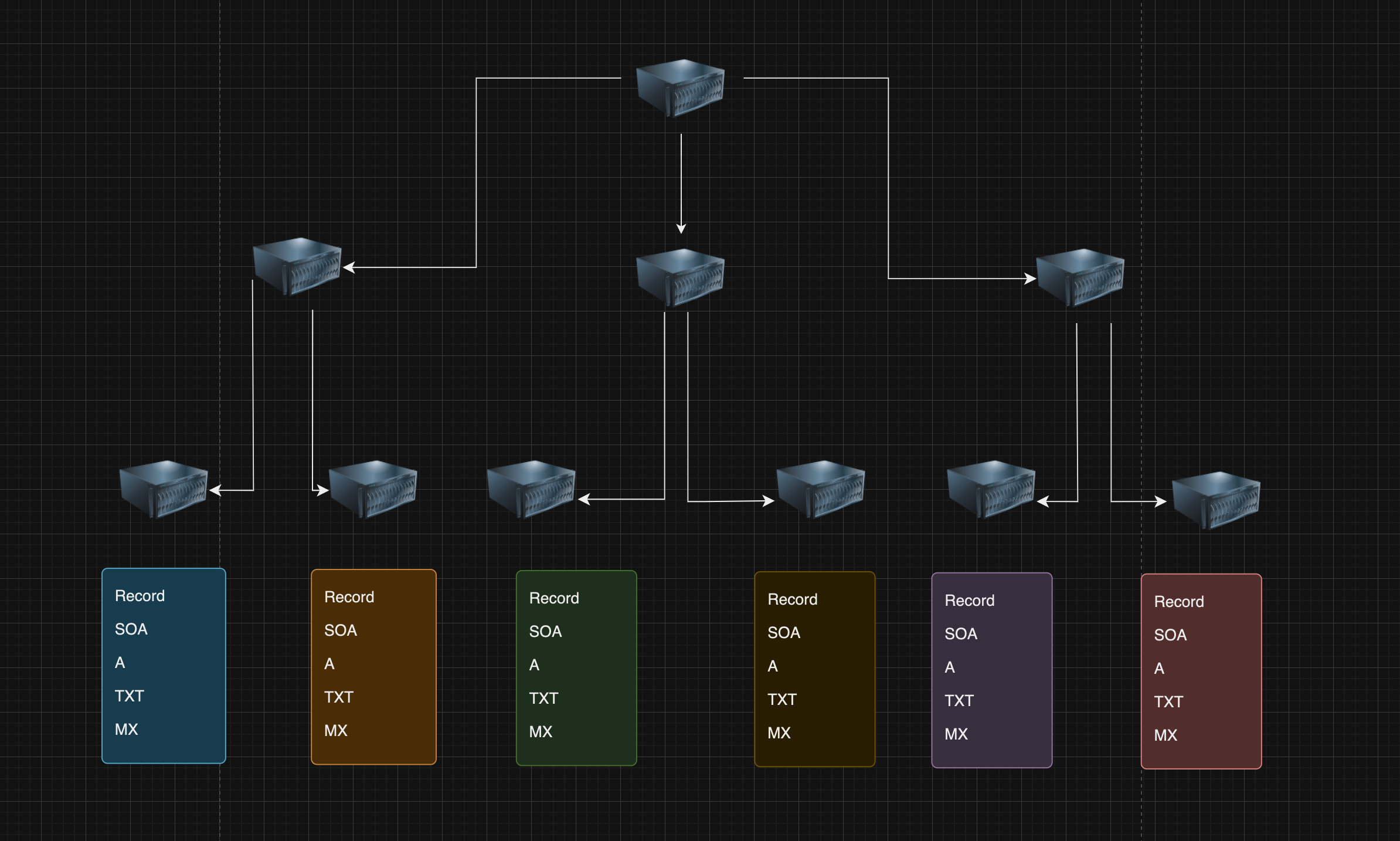Click 'A' entry in the orange box

329,664
